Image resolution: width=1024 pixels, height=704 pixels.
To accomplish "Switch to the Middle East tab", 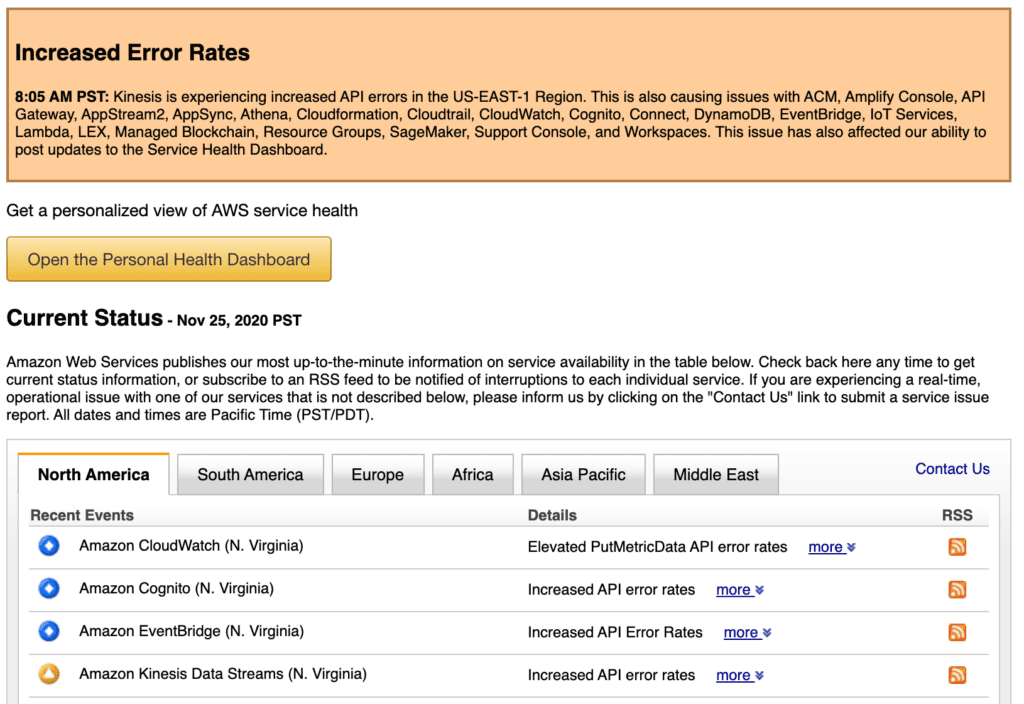I will pos(716,475).
